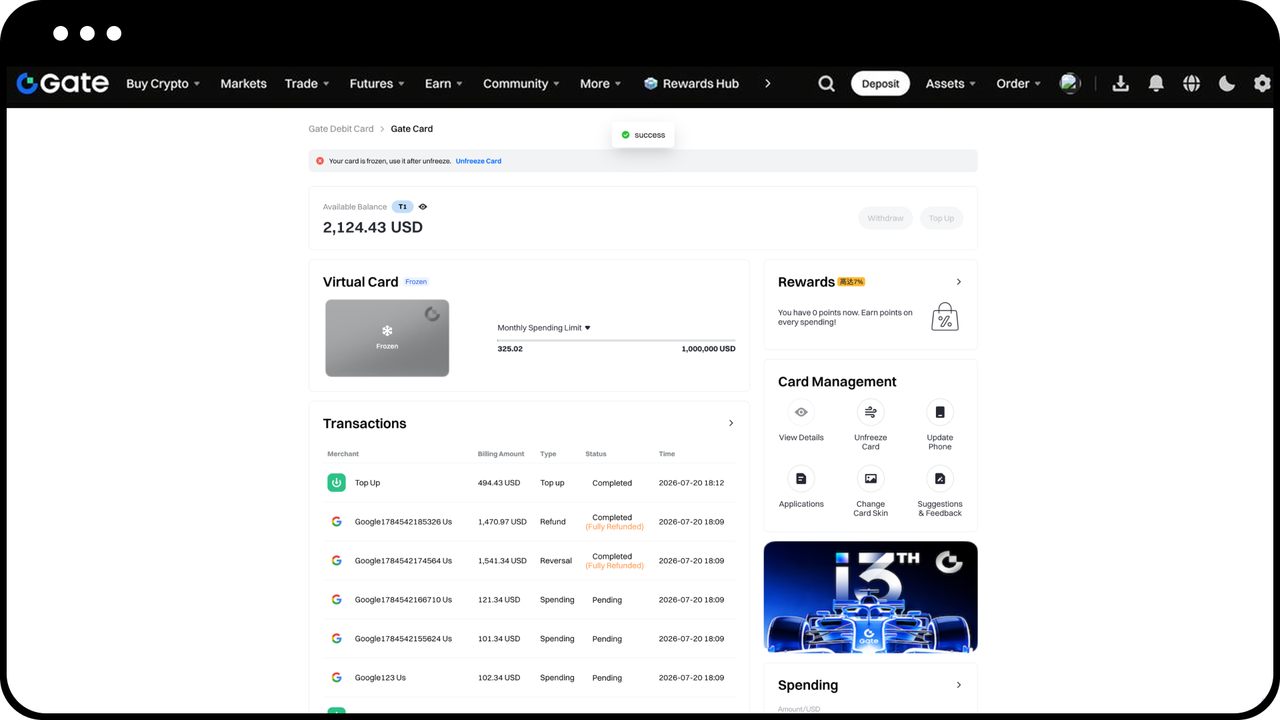Click the Unfreeze Card link
Viewport: 1280px width, 720px height.
[478, 161]
